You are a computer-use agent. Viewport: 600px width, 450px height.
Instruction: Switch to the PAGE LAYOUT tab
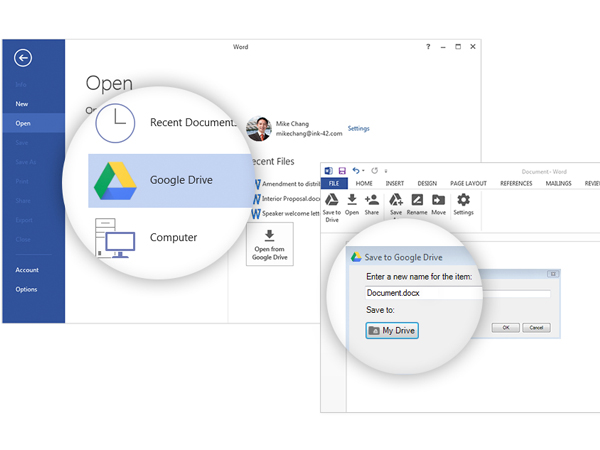[468, 184]
